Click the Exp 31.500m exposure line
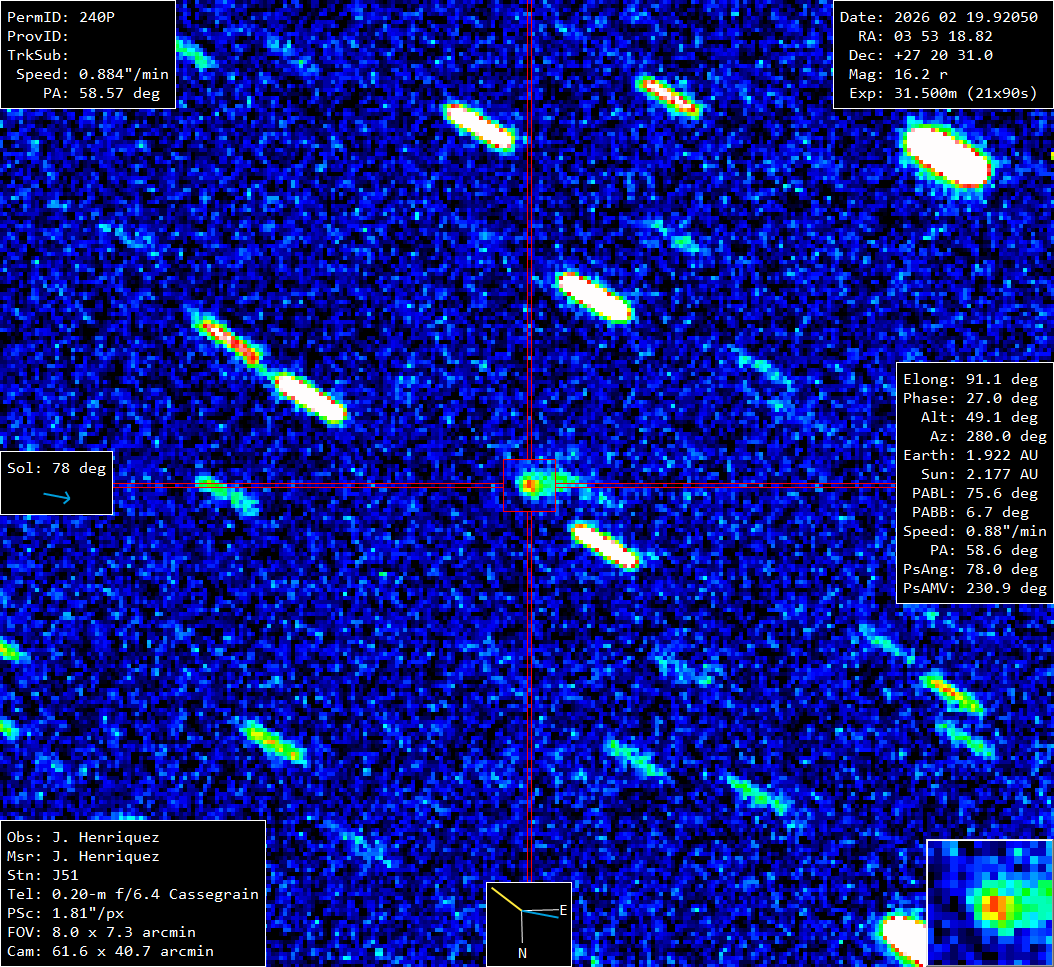 pos(942,93)
